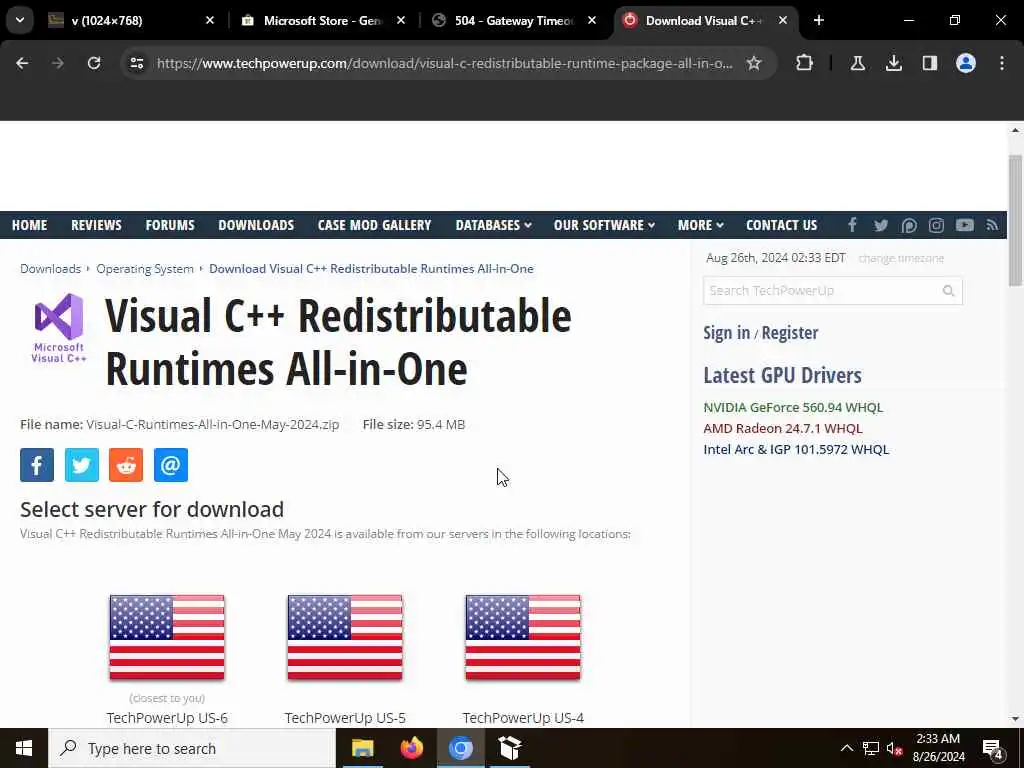This screenshot has width=1024, height=768.
Task: Click the Visual C++ Runtimes breadcrumb link
Action: pos(371,269)
